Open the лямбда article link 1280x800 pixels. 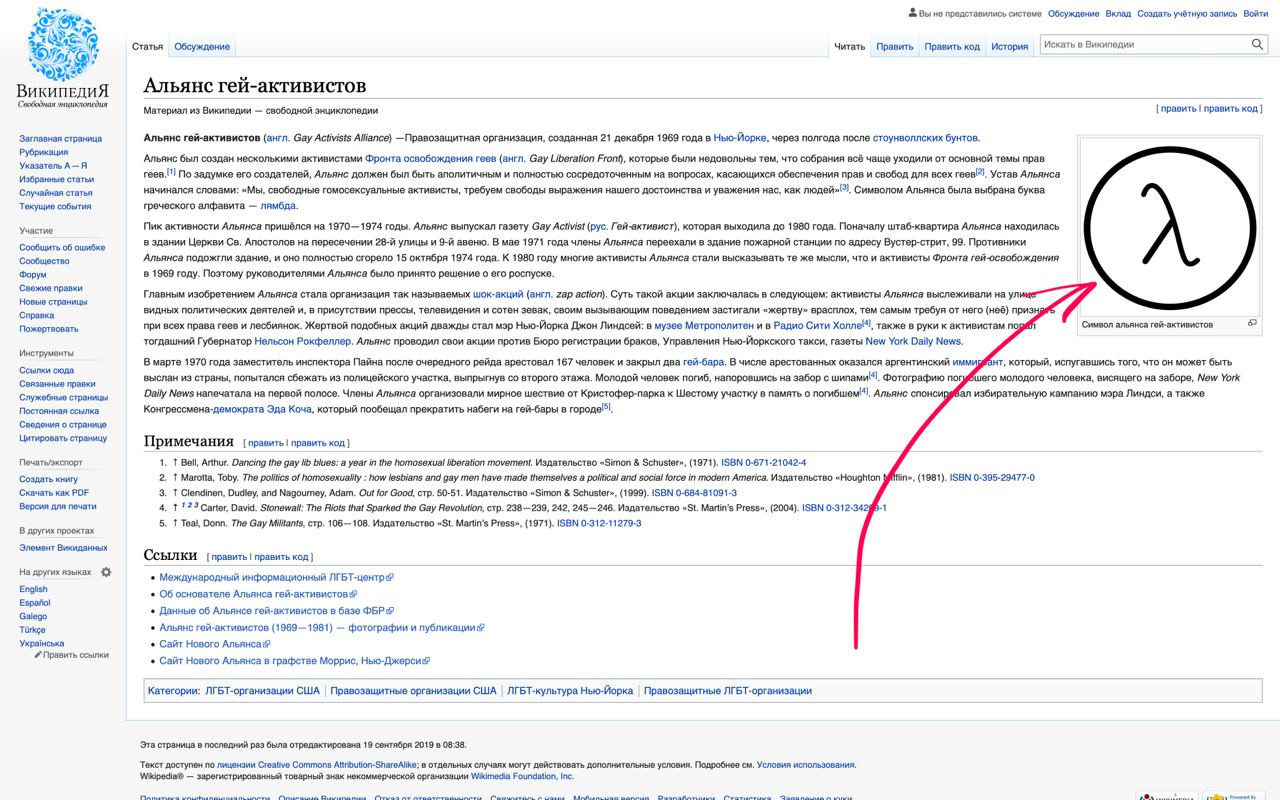coord(278,205)
